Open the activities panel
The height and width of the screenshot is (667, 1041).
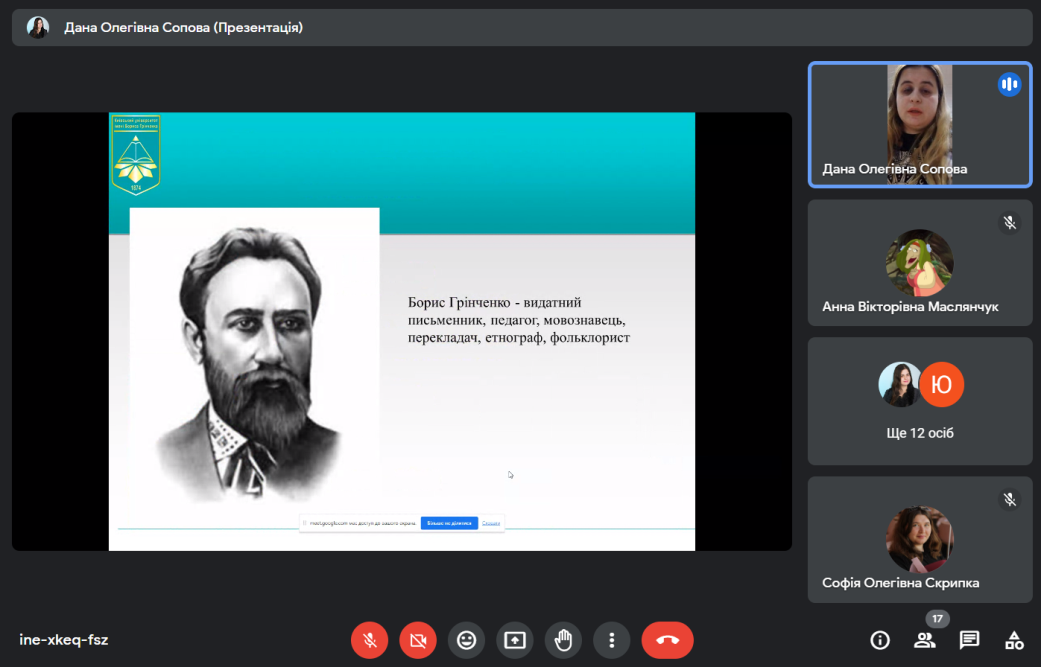pos(1014,640)
